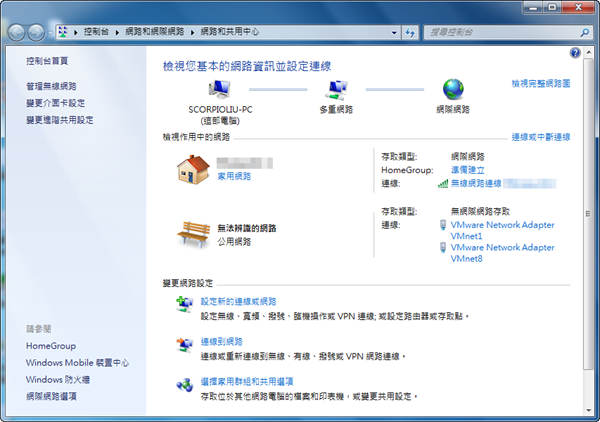Minimize the window

tap(534, 8)
